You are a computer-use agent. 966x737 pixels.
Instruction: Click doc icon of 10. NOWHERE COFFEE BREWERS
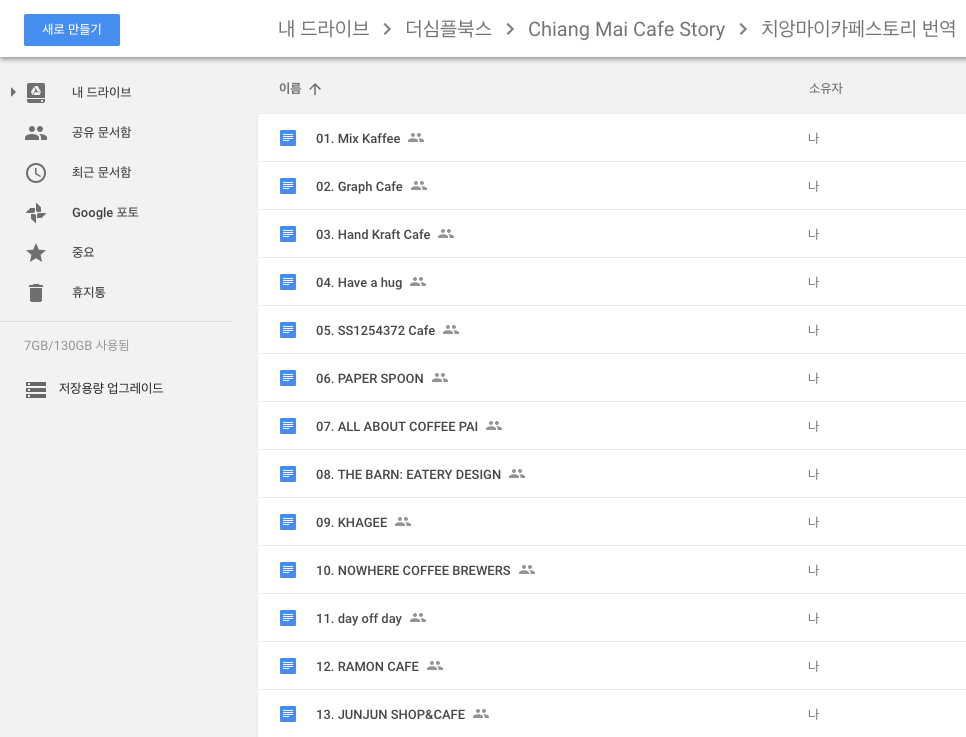pyautogui.click(x=288, y=571)
